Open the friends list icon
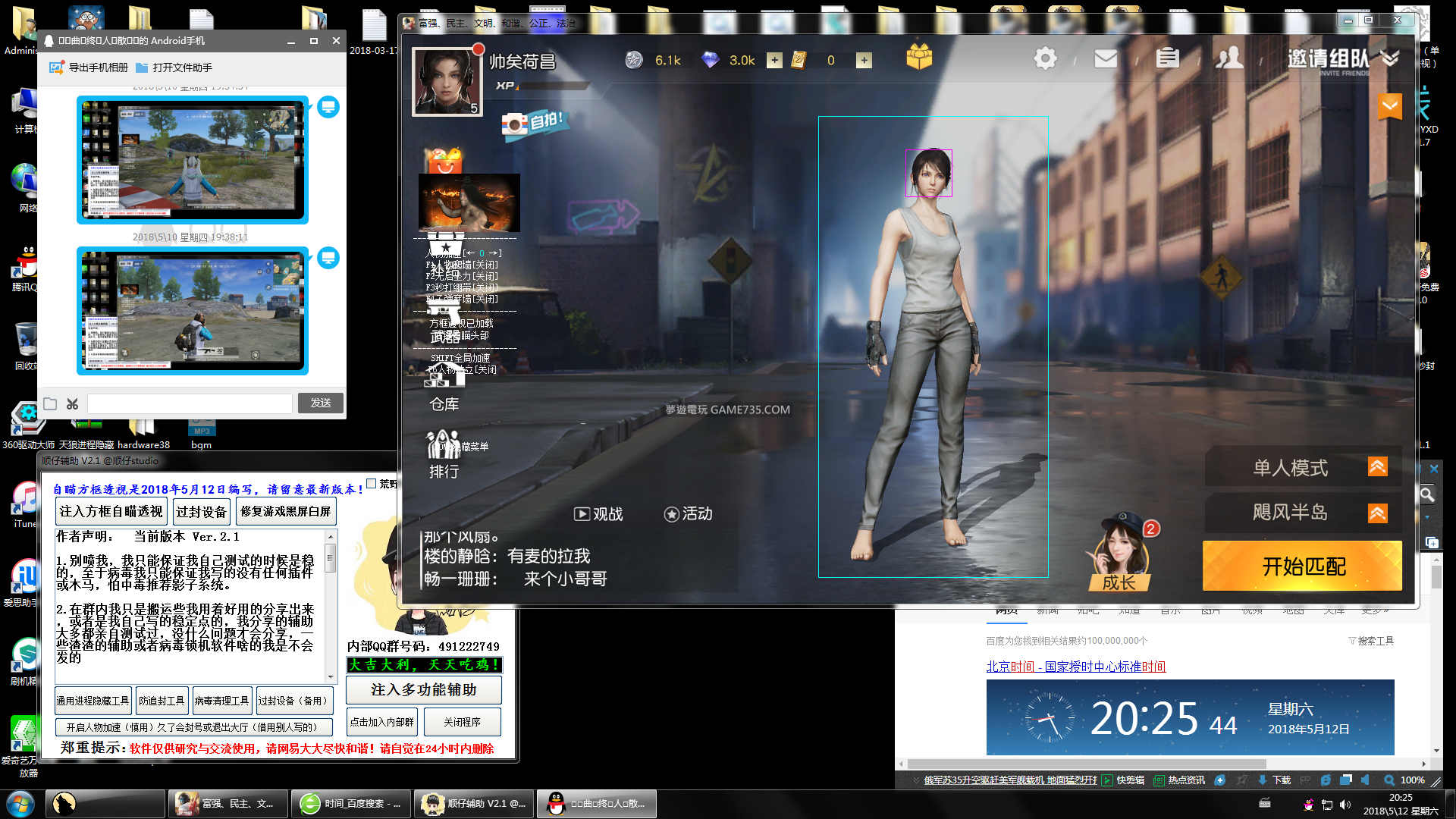The image size is (1456, 819). tap(1228, 58)
